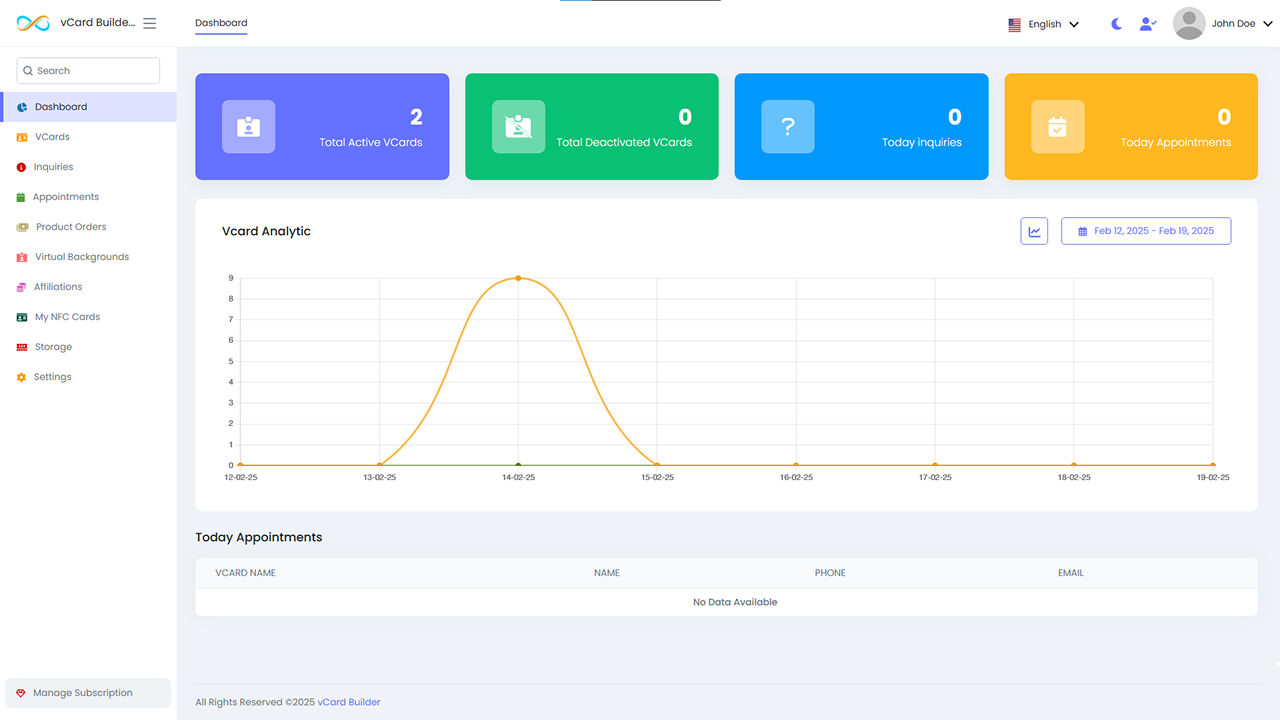
Task: Open the Feb 12 - Feb 19 date range picker
Action: tap(1146, 231)
